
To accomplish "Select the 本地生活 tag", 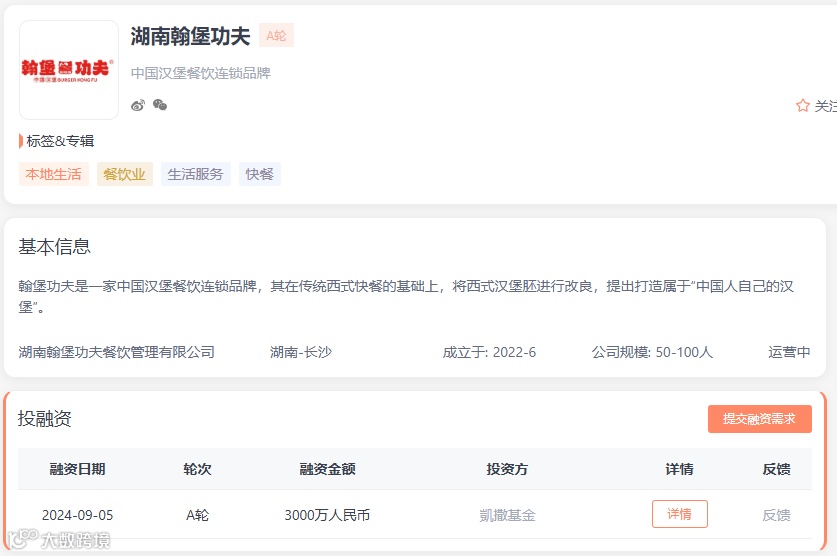I will coord(54,174).
